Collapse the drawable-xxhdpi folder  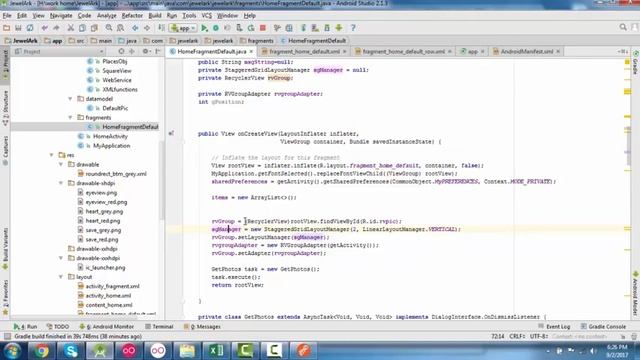[61, 258]
